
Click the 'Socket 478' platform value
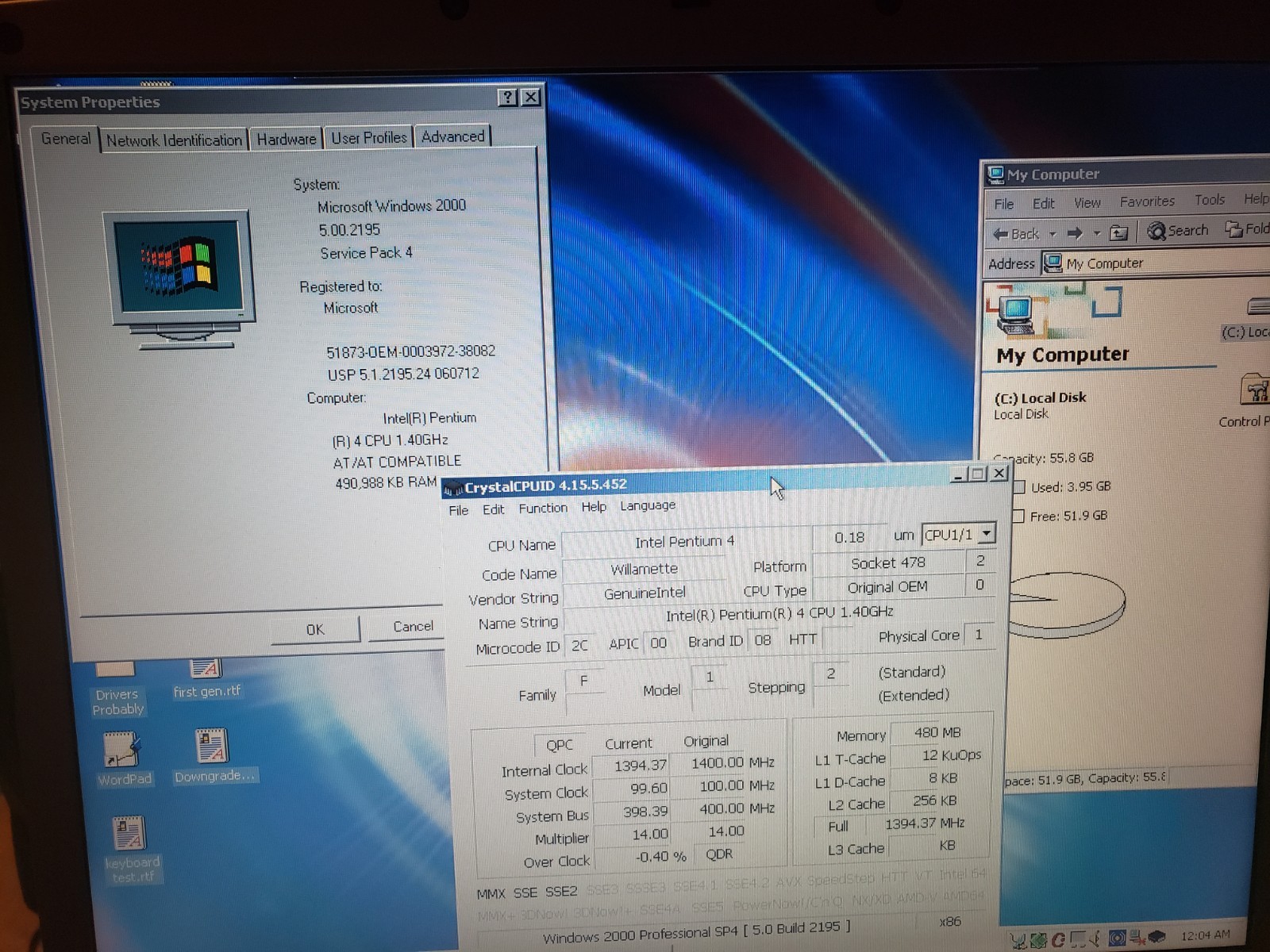click(888, 563)
